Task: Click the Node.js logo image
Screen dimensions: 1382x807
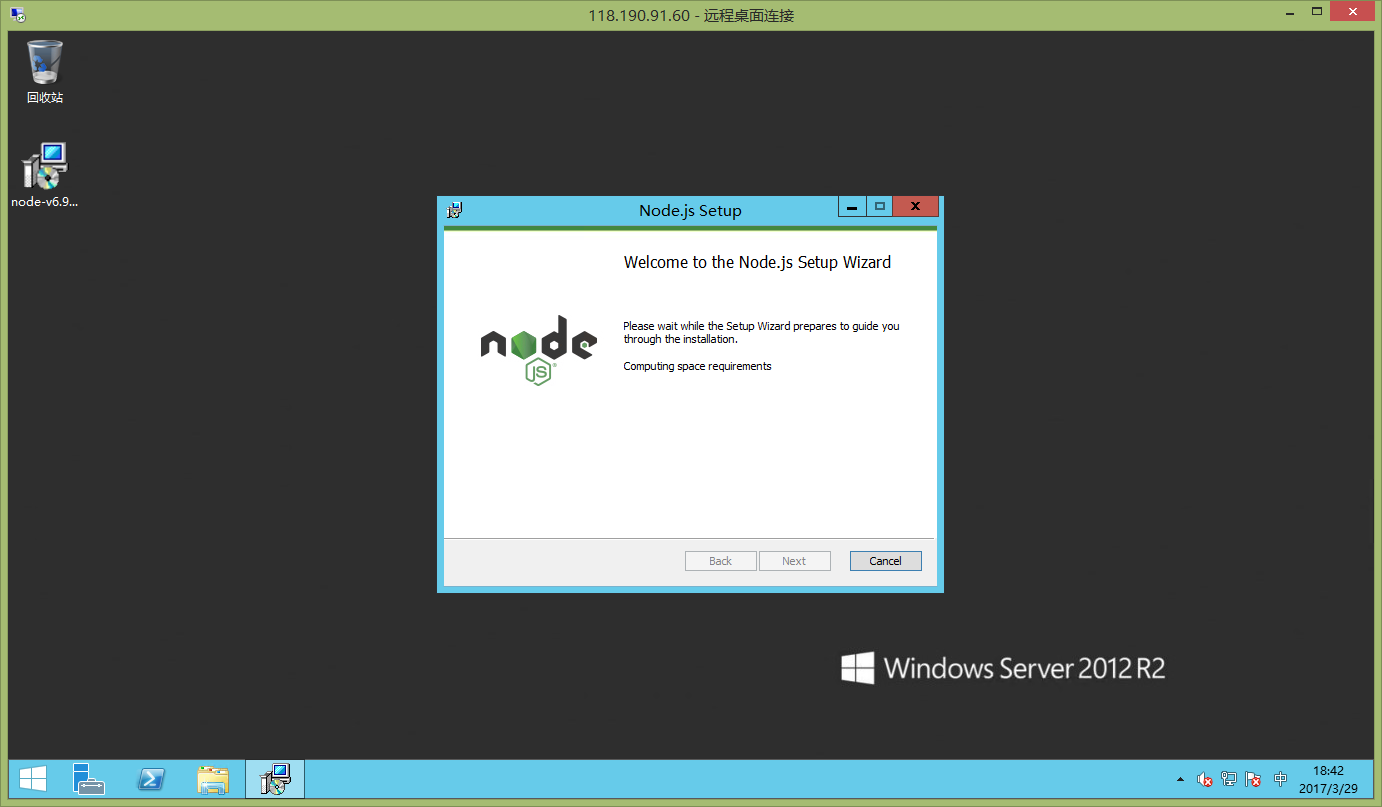Action: (x=538, y=350)
